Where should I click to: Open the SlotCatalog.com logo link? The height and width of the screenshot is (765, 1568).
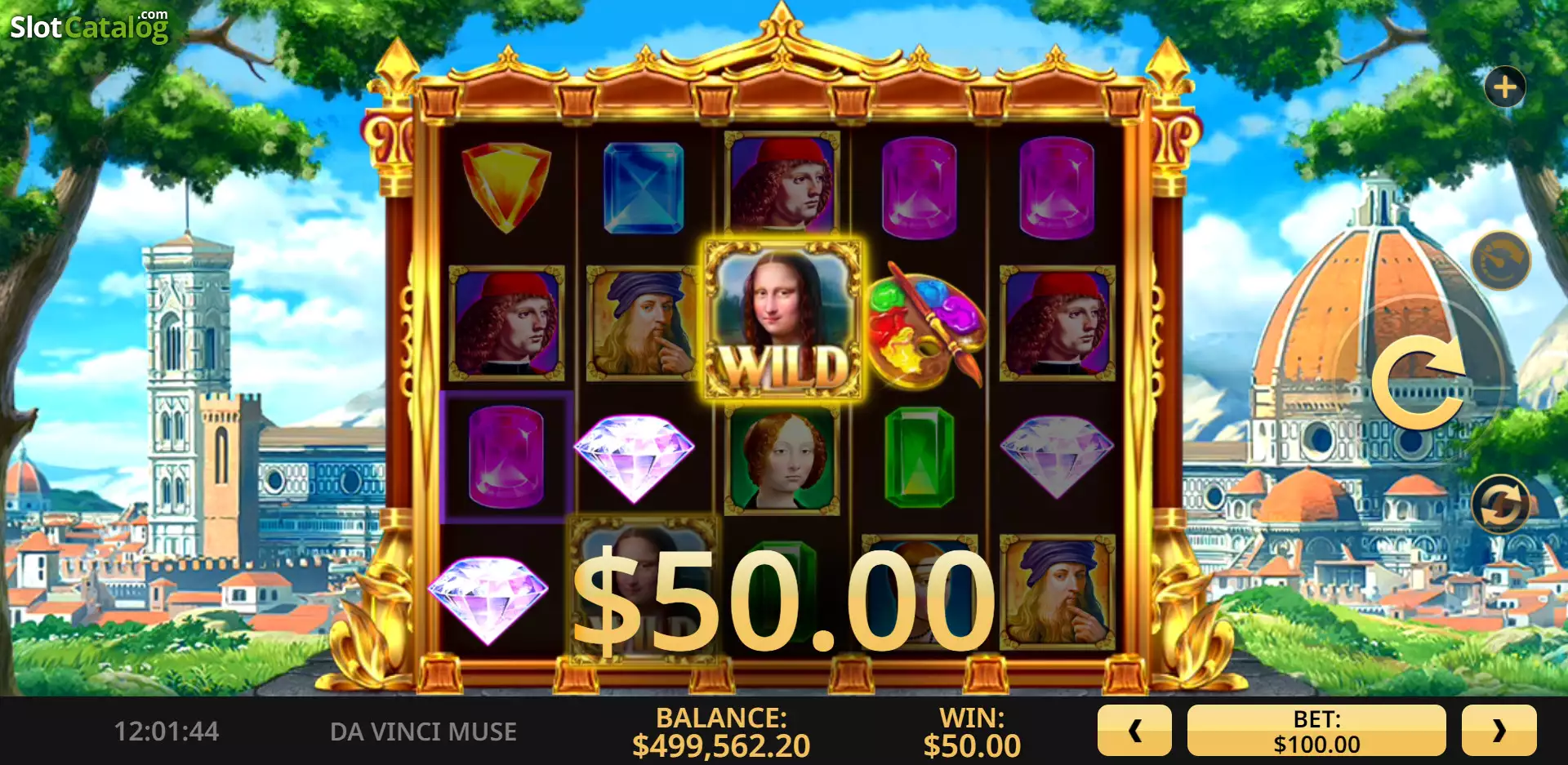(89, 27)
